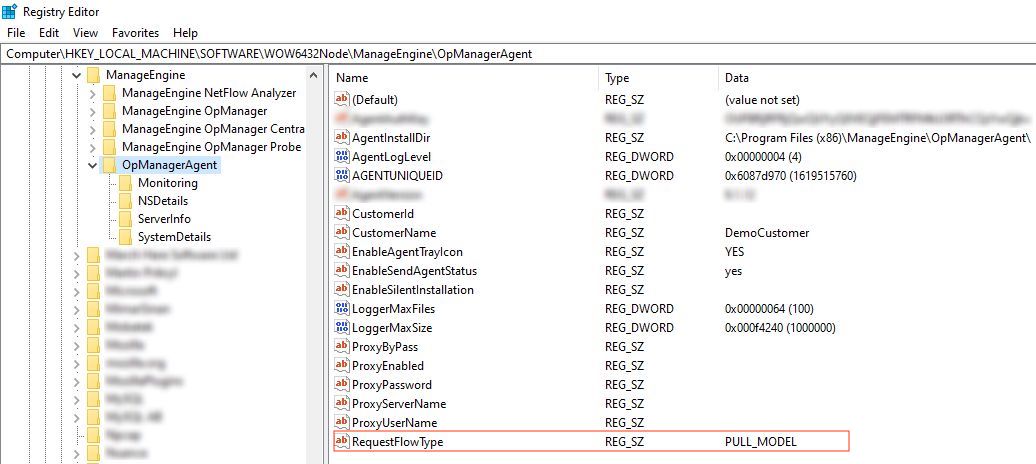This screenshot has width=1036, height=464.
Task: Click the ProxyUserName string icon
Action: [x=342, y=422]
